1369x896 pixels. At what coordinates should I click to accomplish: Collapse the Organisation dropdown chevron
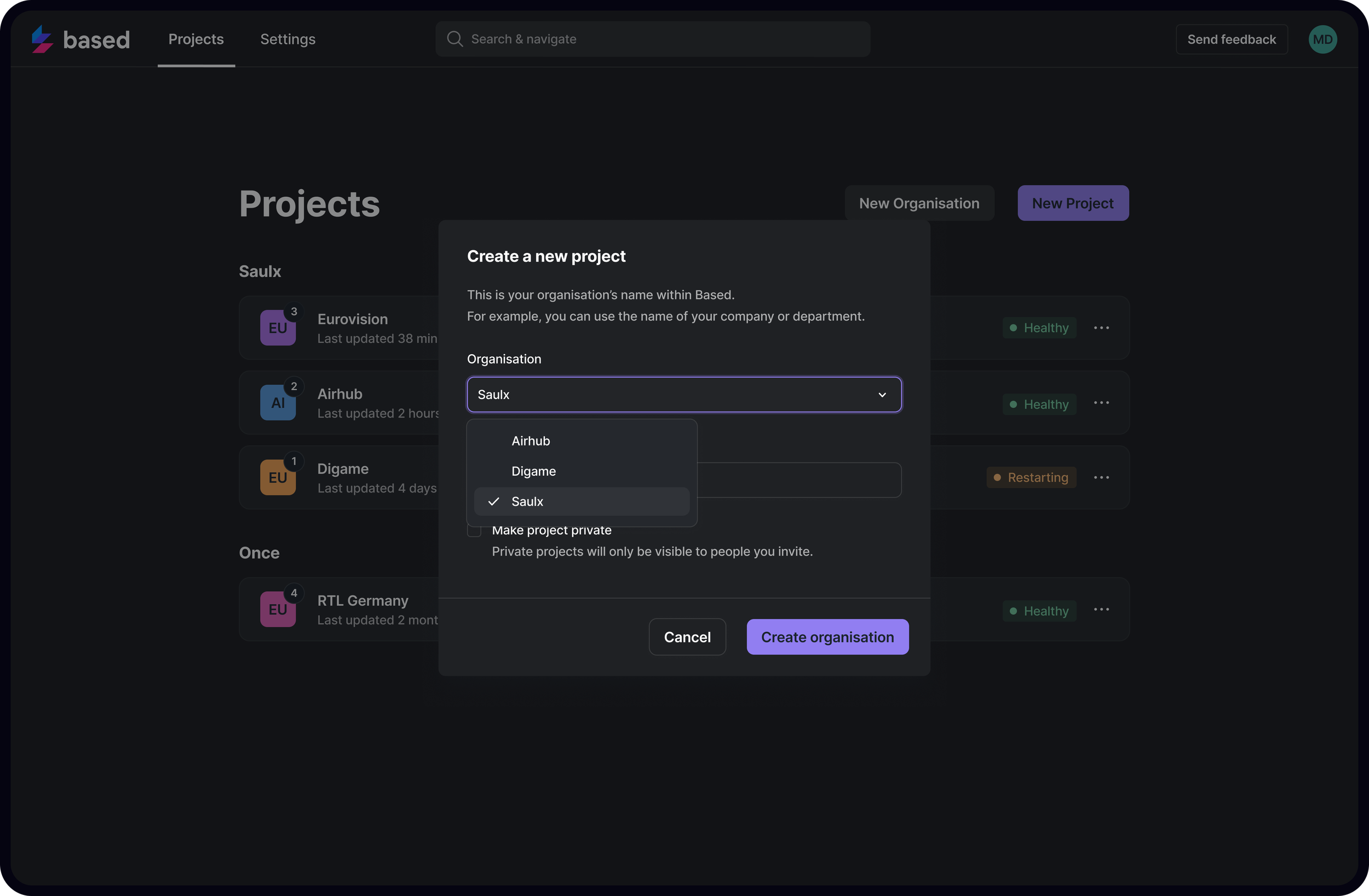(x=882, y=395)
